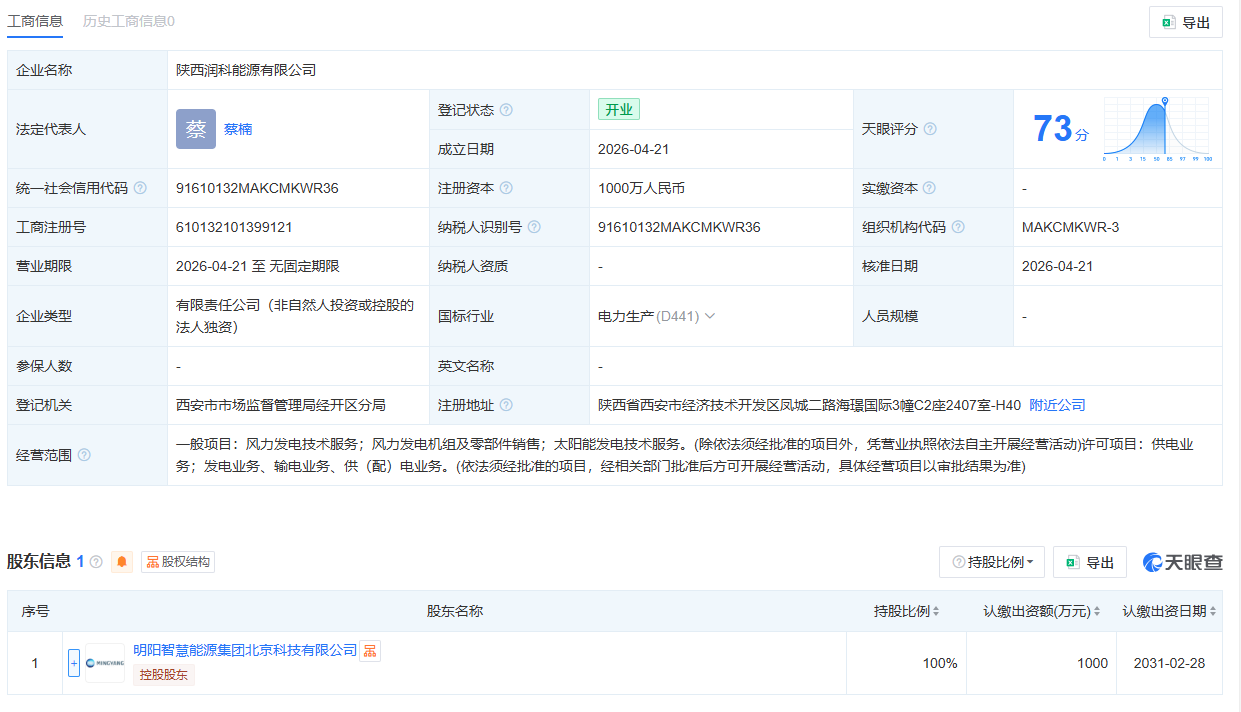Viewport: 1241px width, 712px height.
Task: Click help icon next to 登记状态
Action: tap(506, 110)
